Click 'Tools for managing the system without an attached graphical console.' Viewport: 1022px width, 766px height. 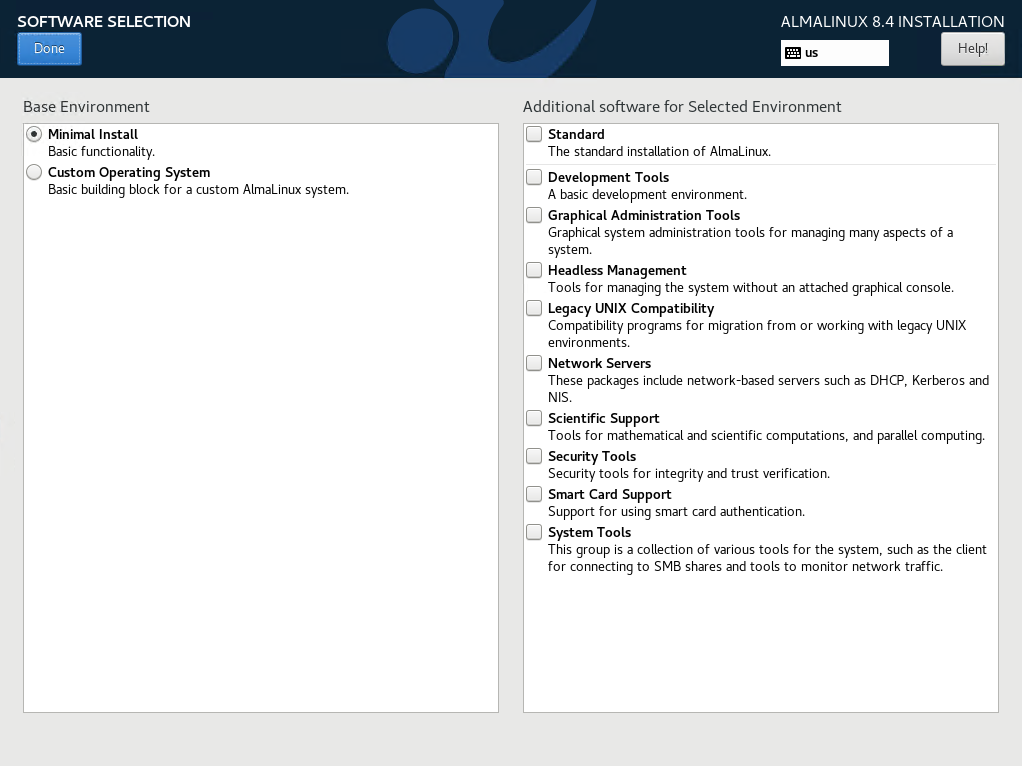pyautogui.click(x=751, y=288)
